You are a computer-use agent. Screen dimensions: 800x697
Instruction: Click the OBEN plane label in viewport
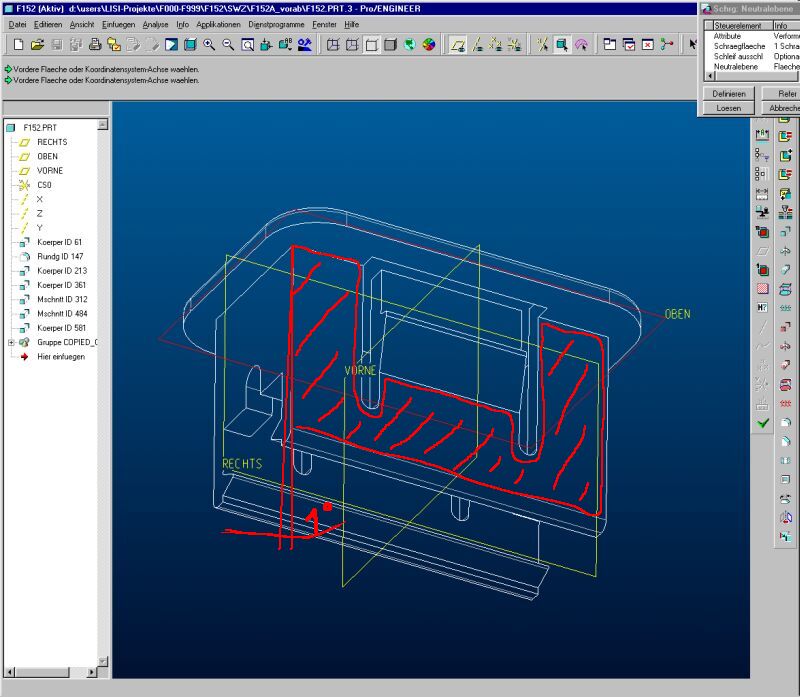pyautogui.click(x=678, y=314)
